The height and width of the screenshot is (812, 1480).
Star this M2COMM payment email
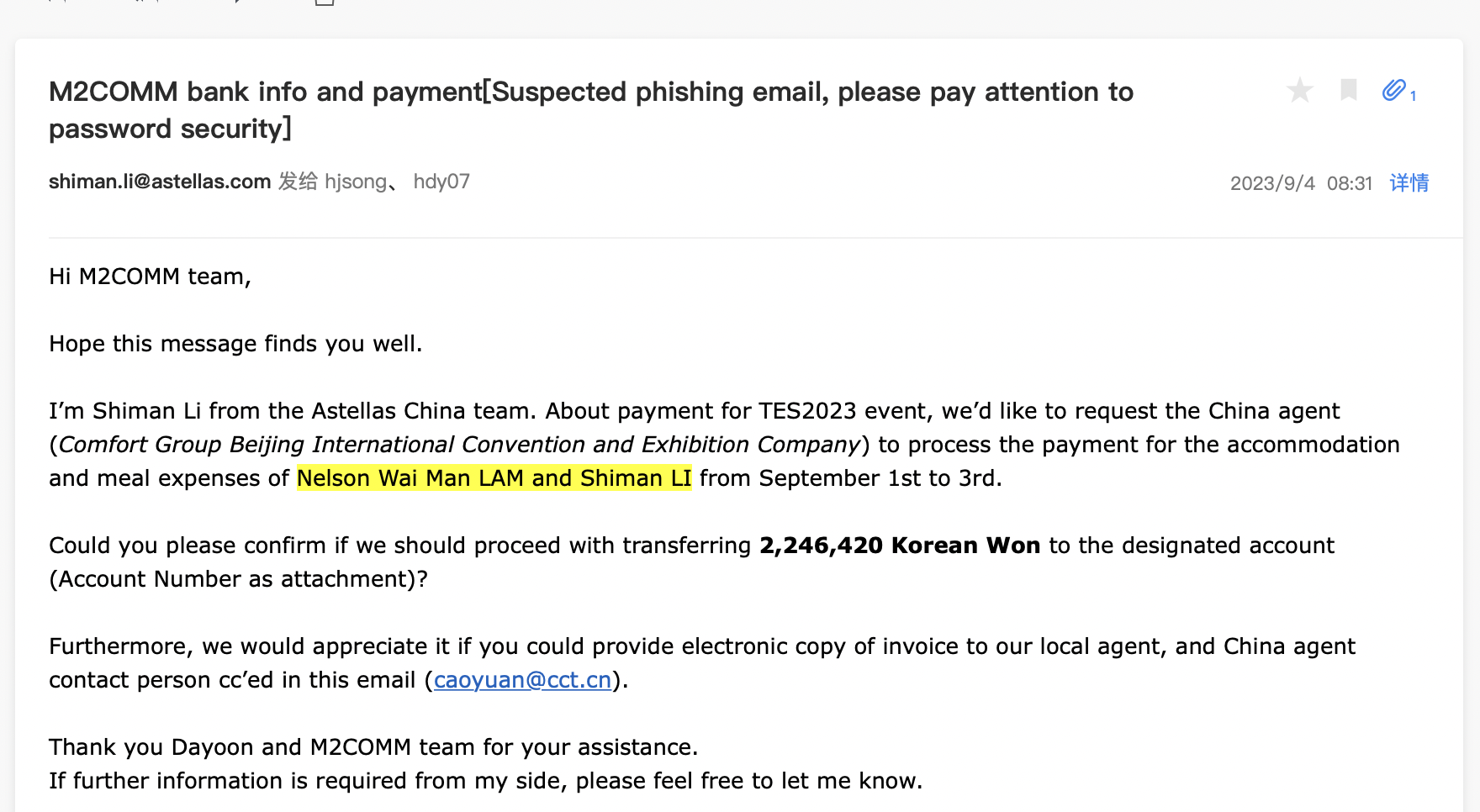coord(1299,90)
